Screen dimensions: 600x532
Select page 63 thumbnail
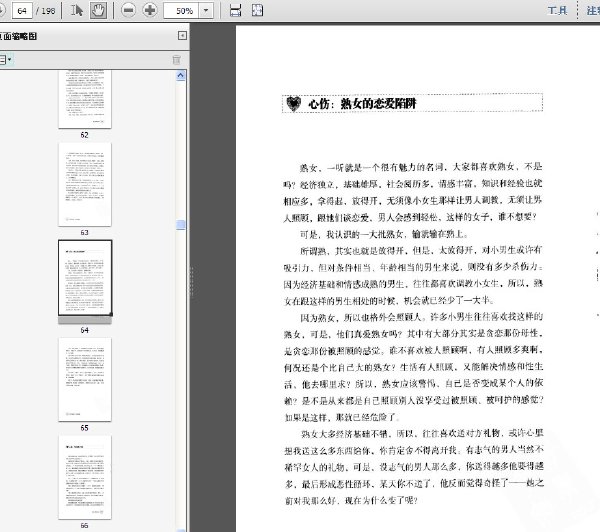[x=85, y=184]
